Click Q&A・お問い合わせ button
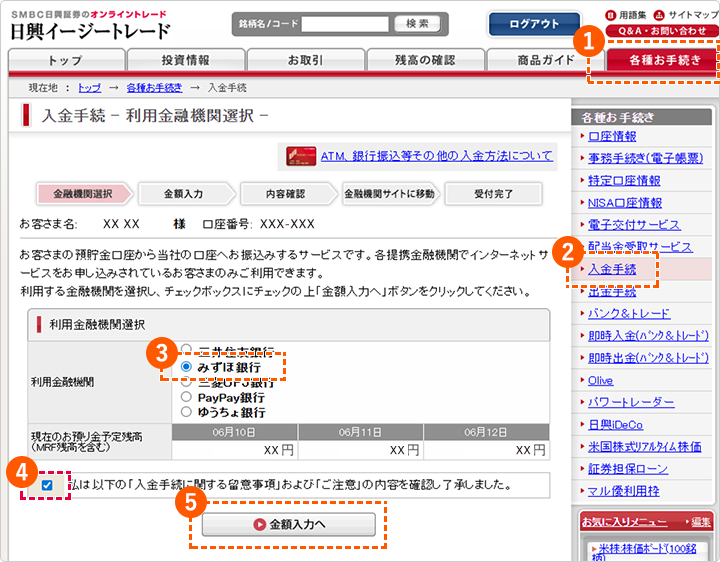The image size is (720, 562). [x=662, y=31]
